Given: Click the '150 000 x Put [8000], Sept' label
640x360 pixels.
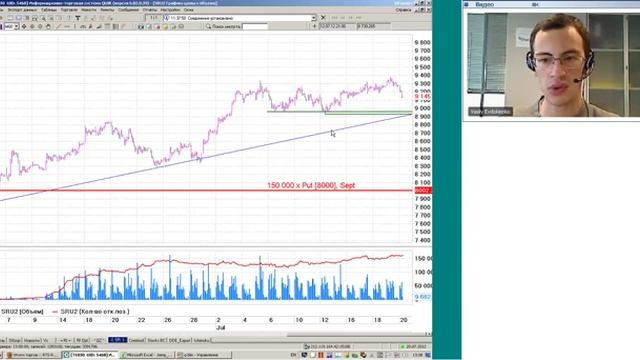Looking at the screenshot, I should tap(311, 185).
